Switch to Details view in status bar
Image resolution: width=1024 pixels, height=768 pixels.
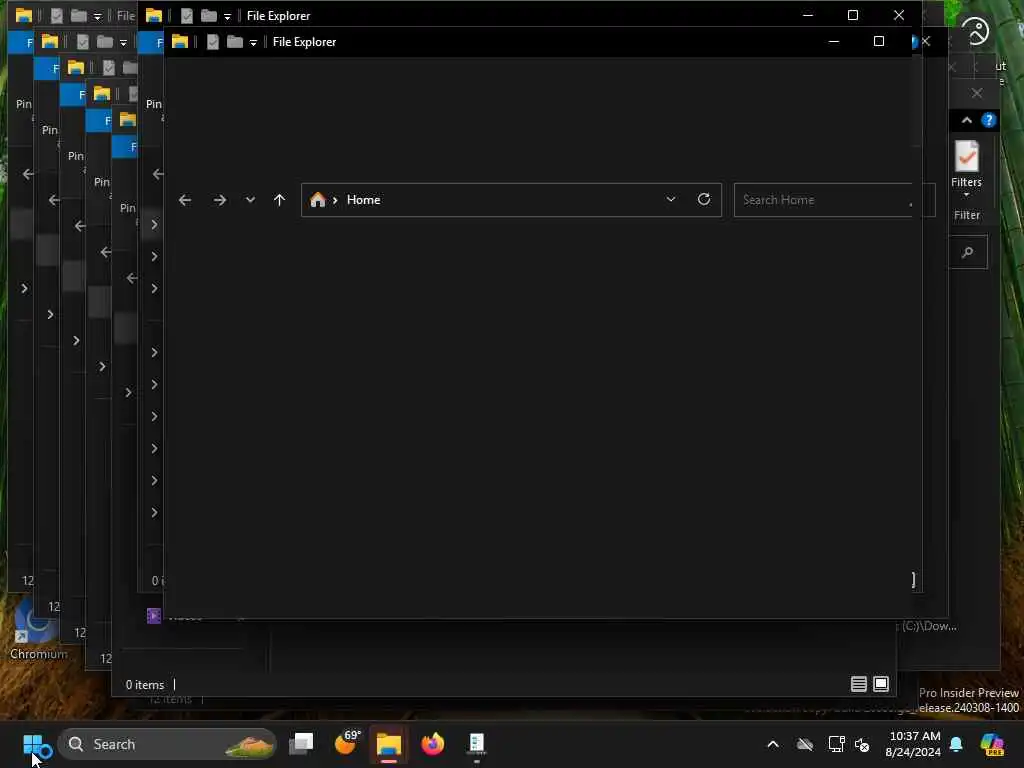[x=859, y=684]
